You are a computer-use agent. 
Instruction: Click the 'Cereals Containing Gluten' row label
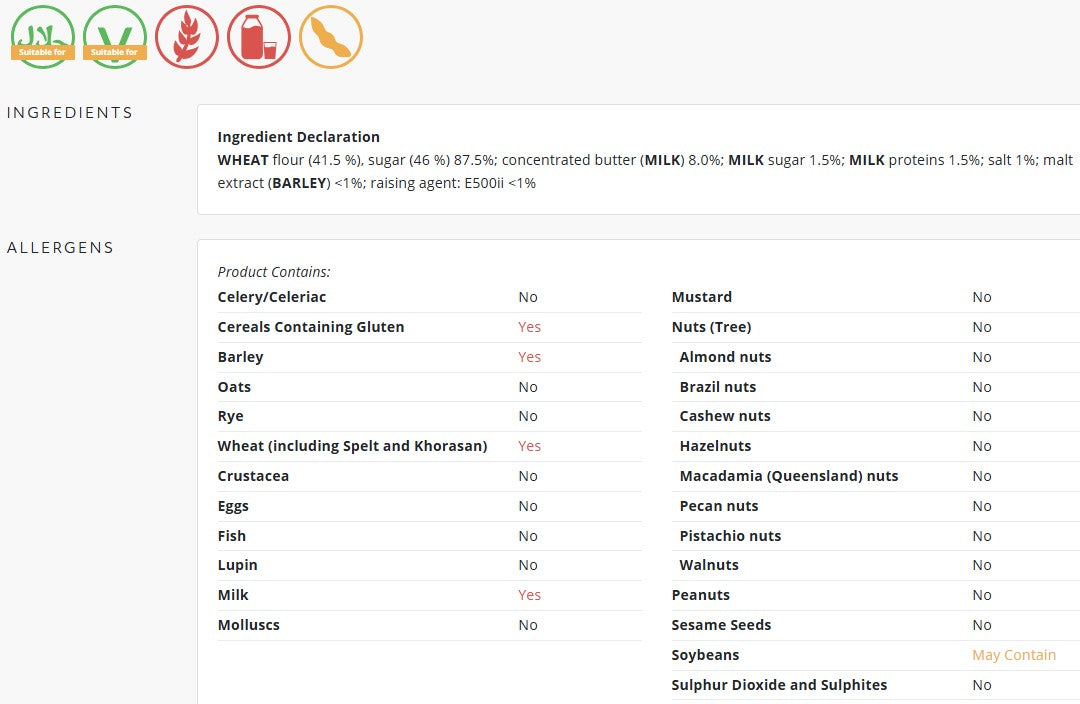coord(311,327)
